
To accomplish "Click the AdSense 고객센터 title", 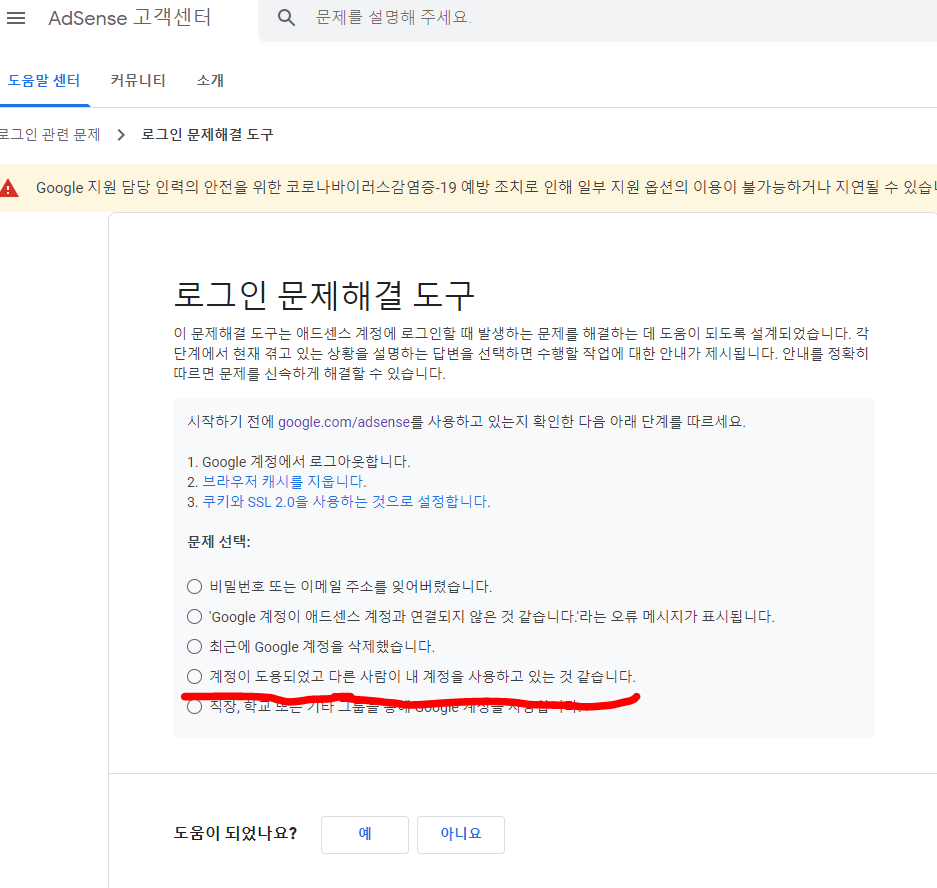I will click(x=130, y=17).
